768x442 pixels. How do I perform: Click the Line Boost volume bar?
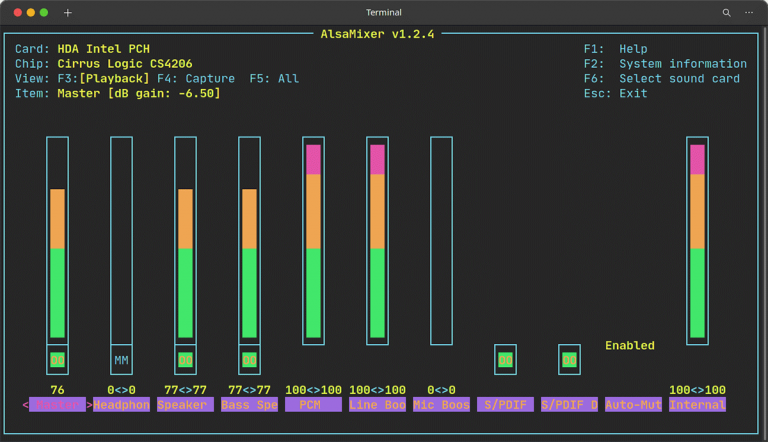click(377, 241)
